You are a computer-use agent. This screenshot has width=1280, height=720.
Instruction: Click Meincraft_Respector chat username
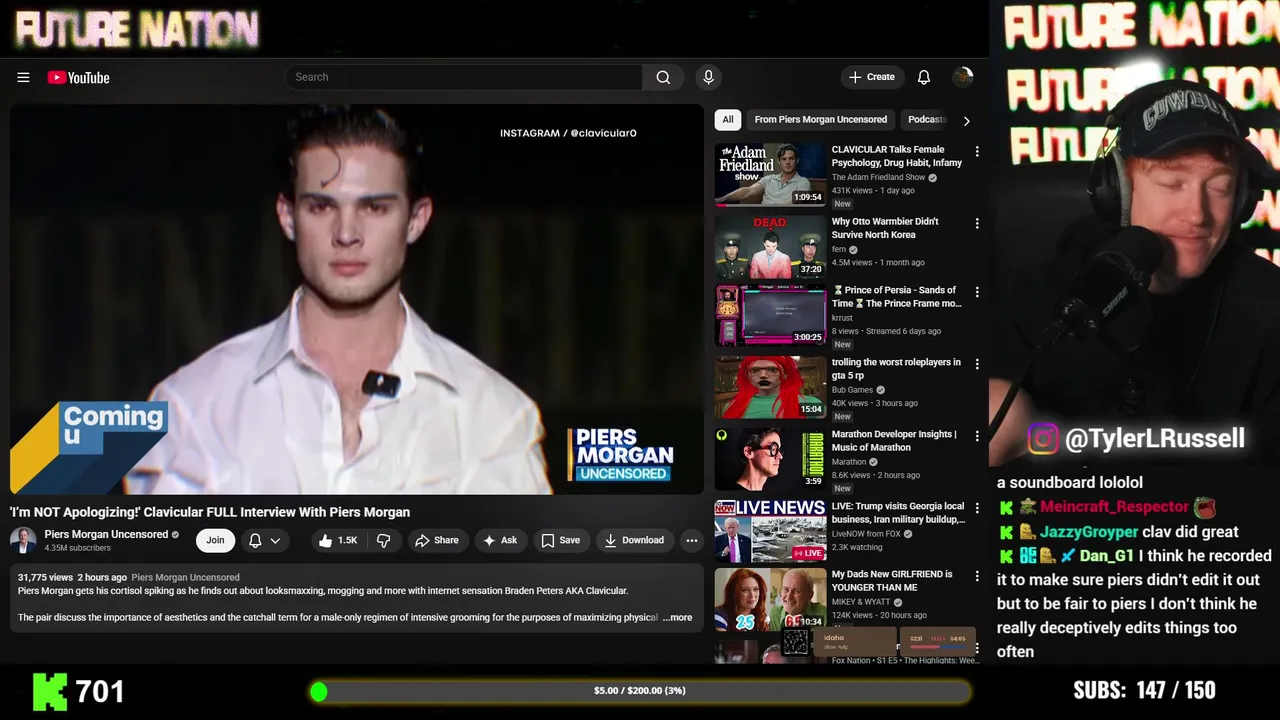click(x=1114, y=507)
